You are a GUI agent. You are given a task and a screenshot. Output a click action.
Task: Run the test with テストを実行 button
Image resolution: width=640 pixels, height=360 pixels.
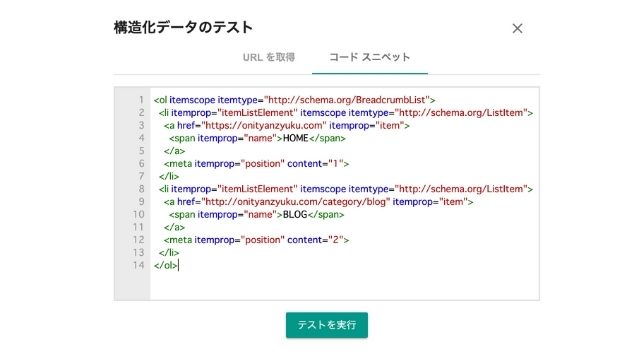click(327, 325)
